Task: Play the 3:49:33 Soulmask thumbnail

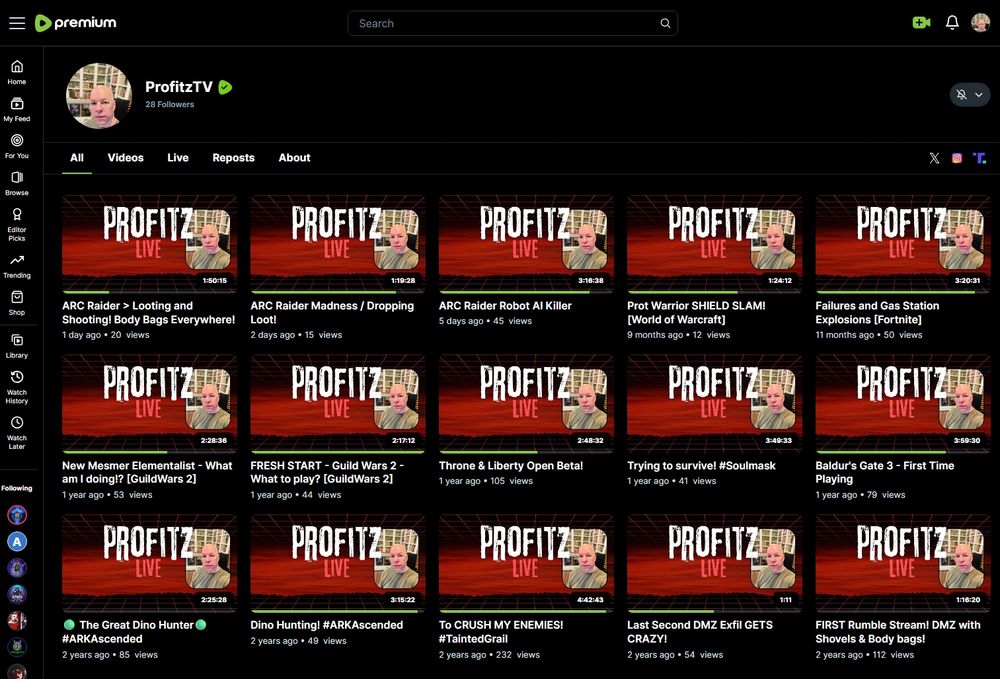Action: (x=714, y=404)
